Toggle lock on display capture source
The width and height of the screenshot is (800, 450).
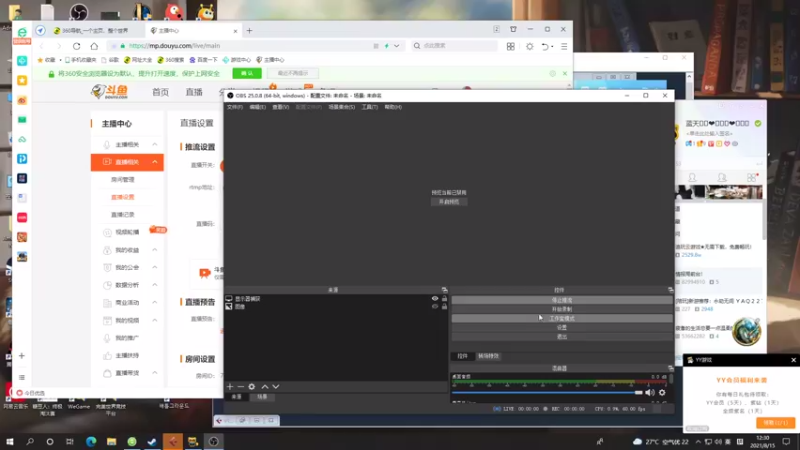click(x=444, y=298)
